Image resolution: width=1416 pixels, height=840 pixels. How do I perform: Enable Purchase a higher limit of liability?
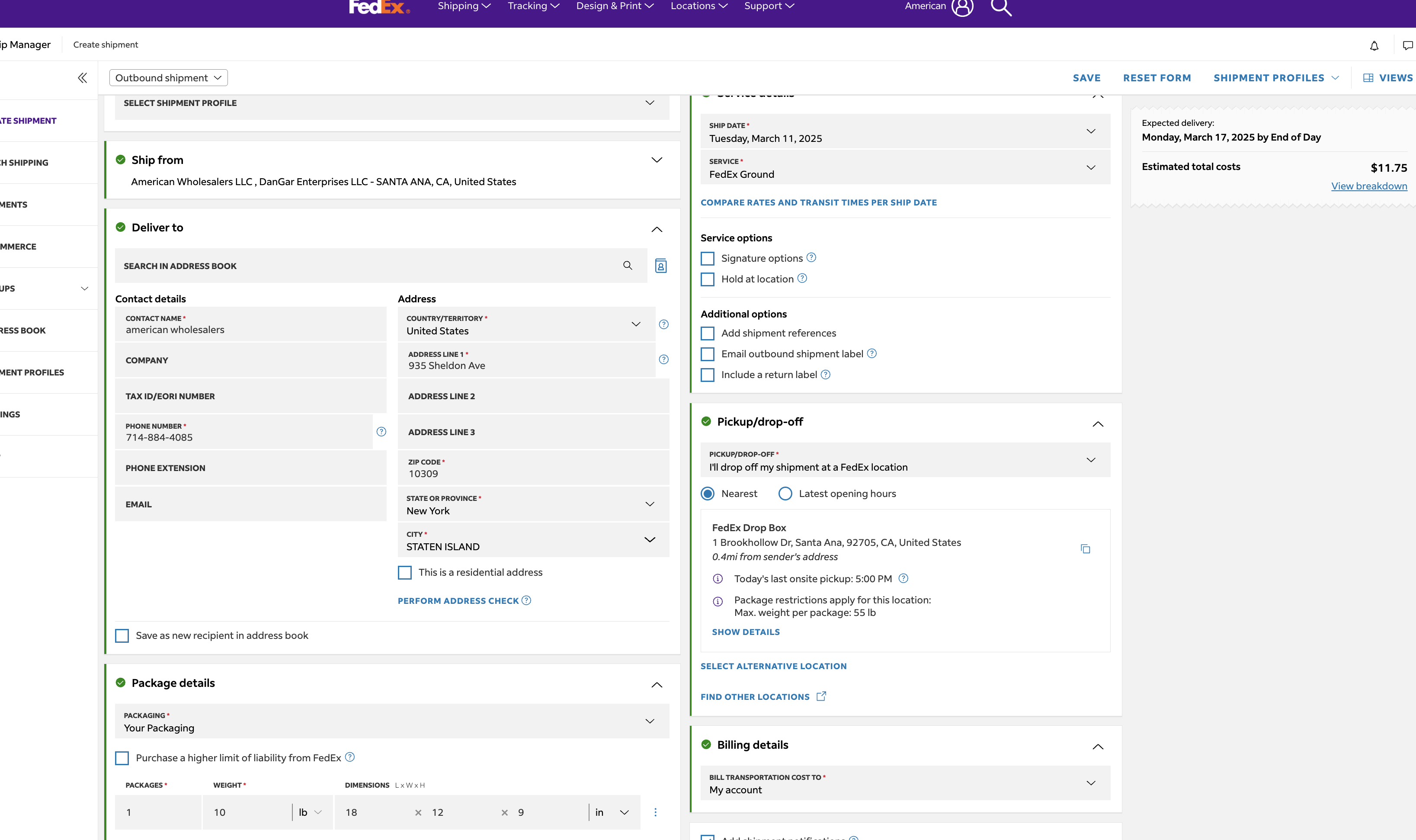(122, 759)
